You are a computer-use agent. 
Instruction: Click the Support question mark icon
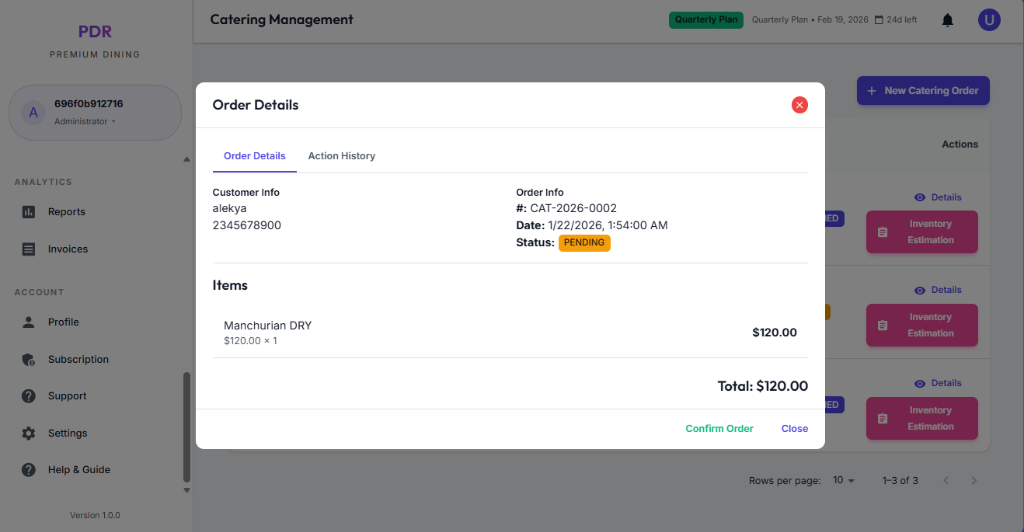tap(28, 396)
